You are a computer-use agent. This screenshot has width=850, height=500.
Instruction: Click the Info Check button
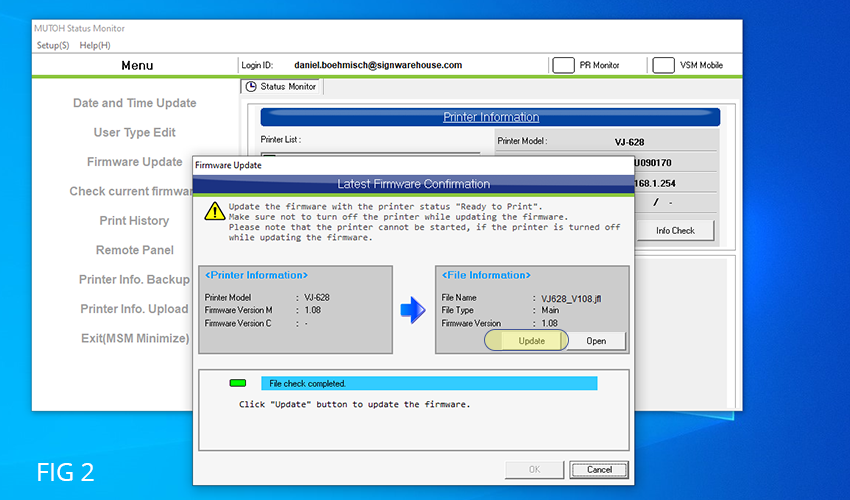675,230
